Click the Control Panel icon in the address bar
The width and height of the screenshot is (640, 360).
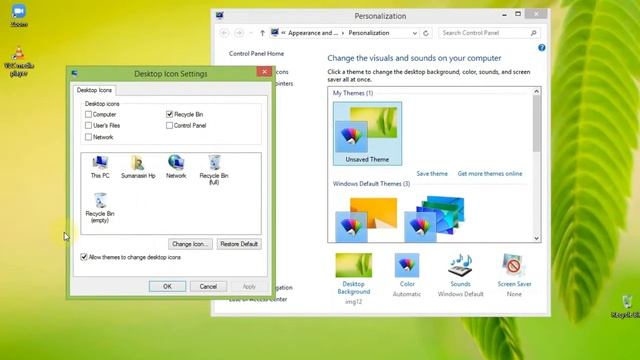coord(275,33)
